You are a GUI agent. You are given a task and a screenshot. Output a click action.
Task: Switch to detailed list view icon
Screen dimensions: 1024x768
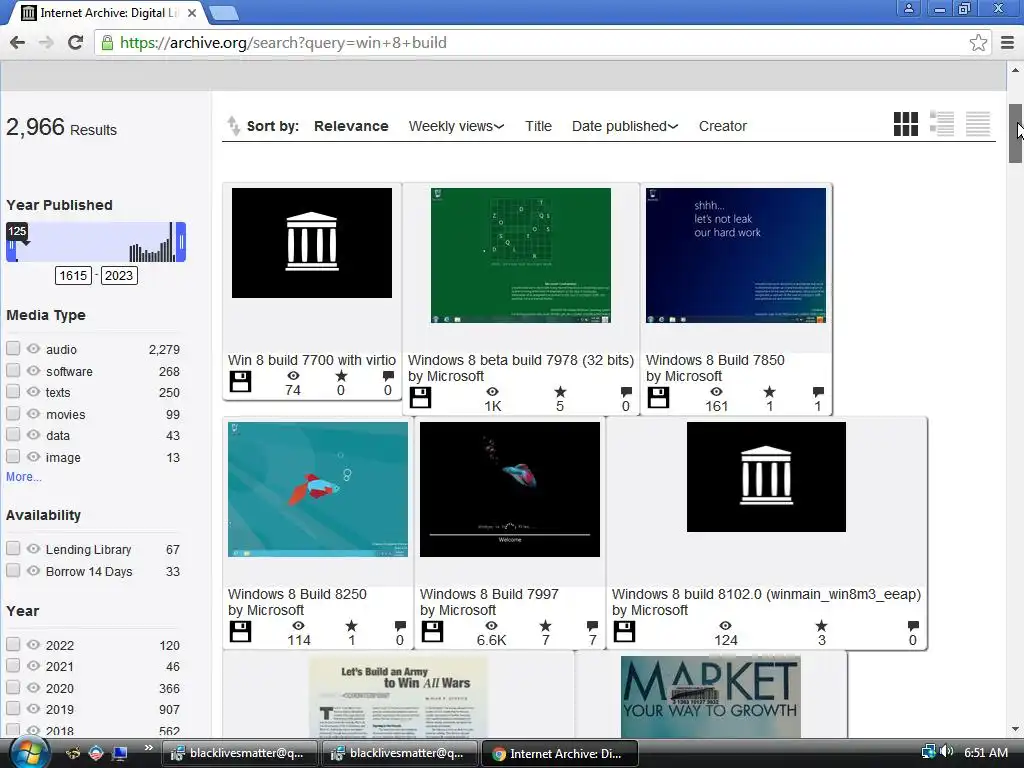(x=942, y=123)
